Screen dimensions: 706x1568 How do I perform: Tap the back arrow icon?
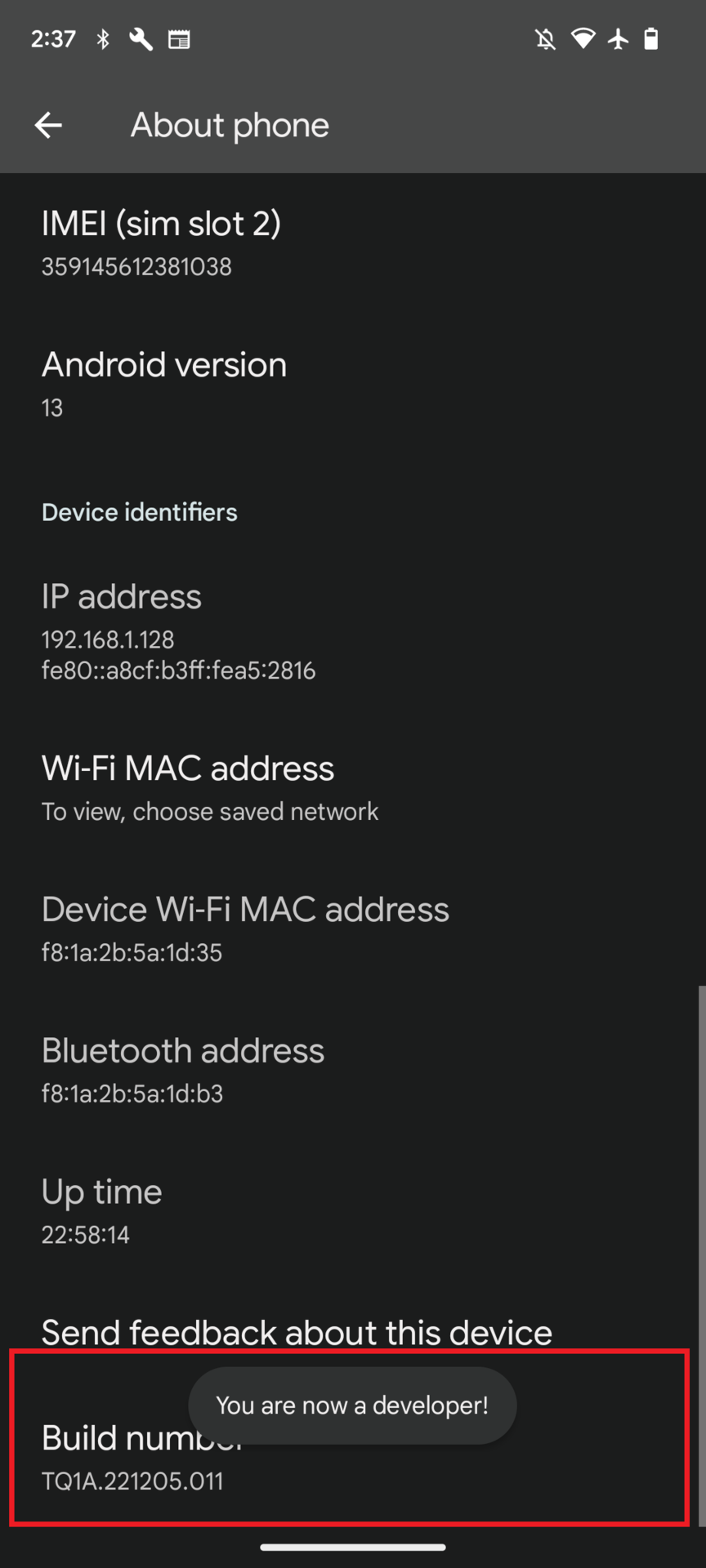[48, 125]
